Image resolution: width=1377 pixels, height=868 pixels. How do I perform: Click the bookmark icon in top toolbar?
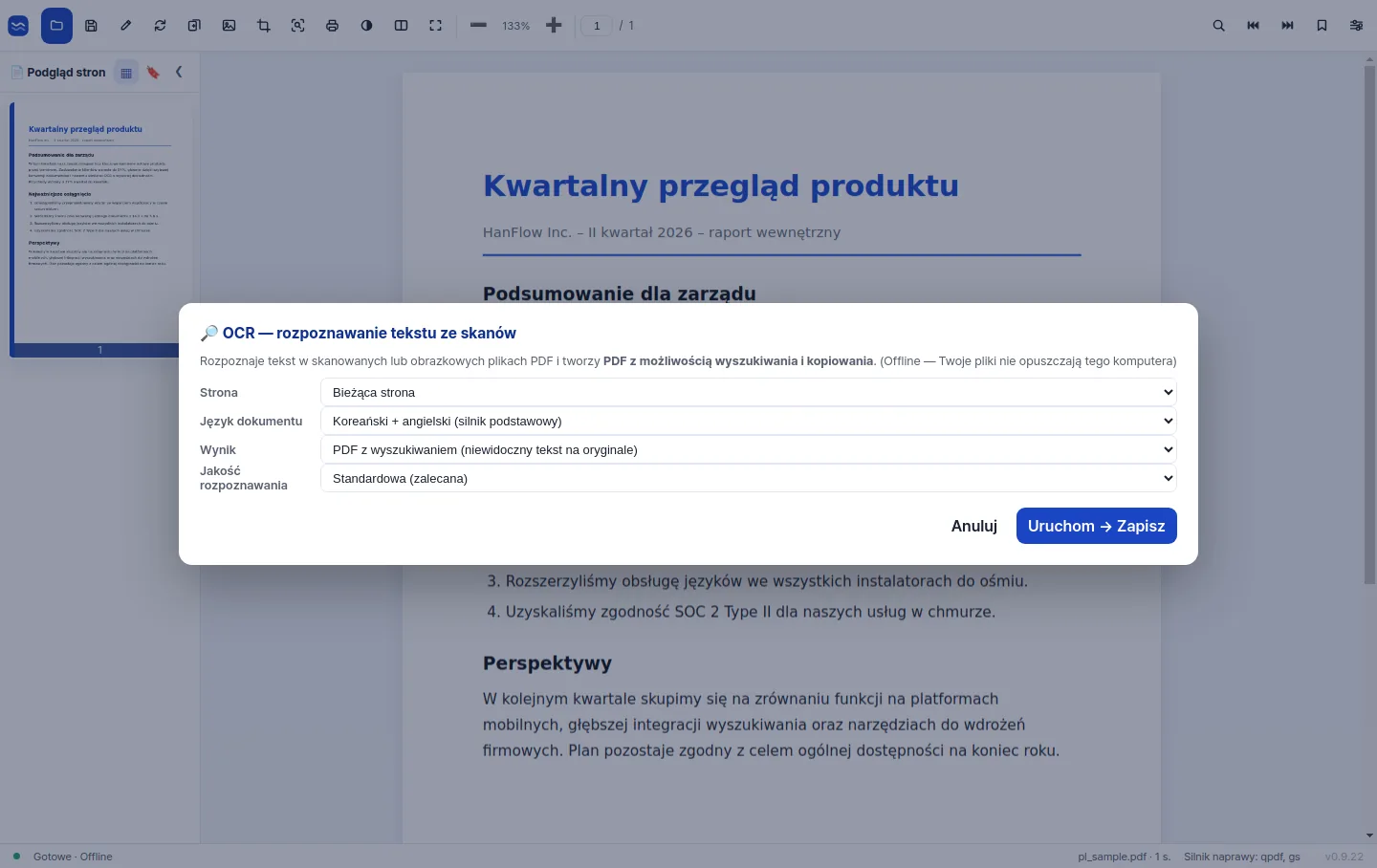click(x=1322, y=26)
